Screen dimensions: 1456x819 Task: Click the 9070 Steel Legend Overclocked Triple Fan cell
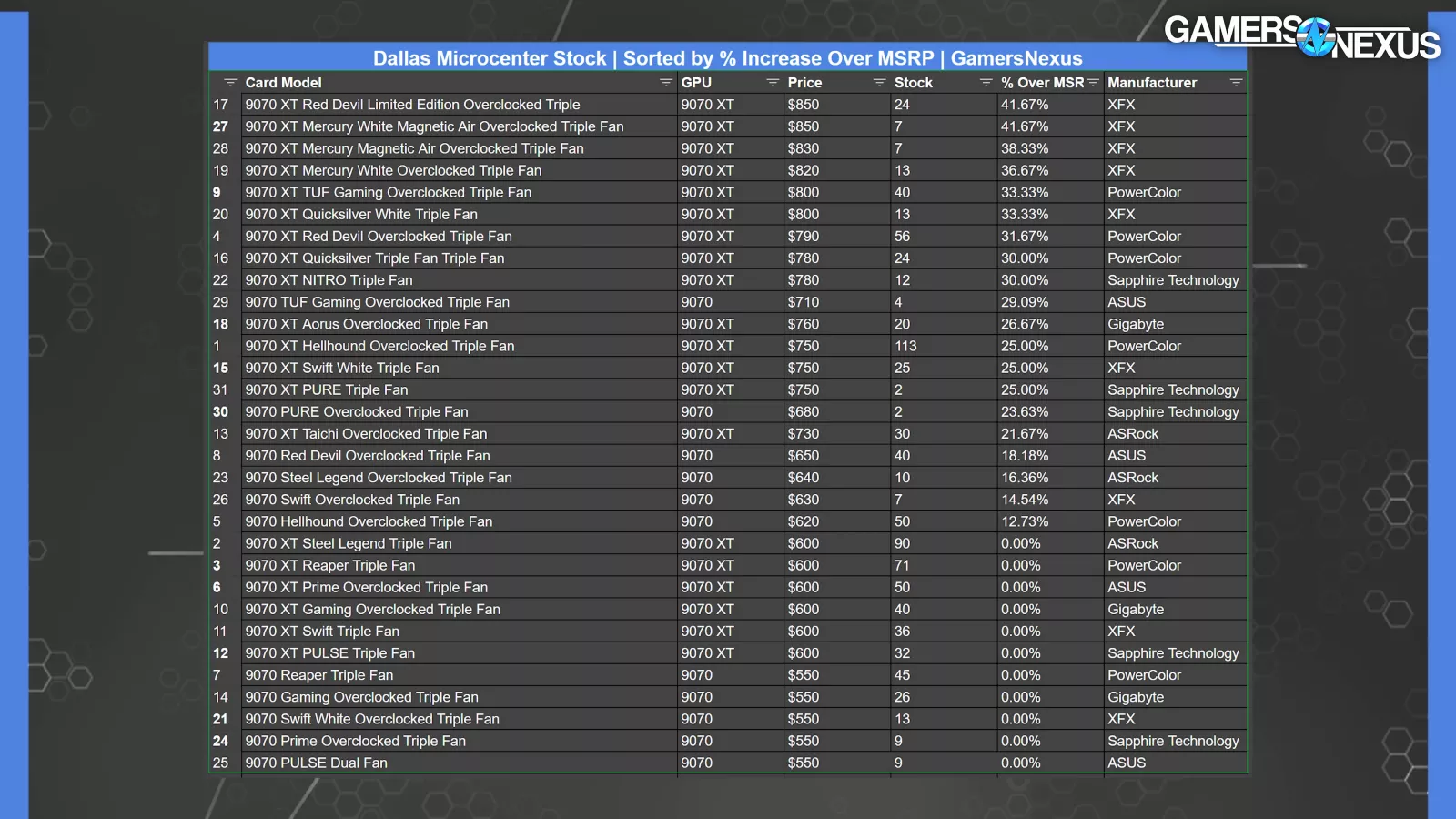(x=379, y=478)
